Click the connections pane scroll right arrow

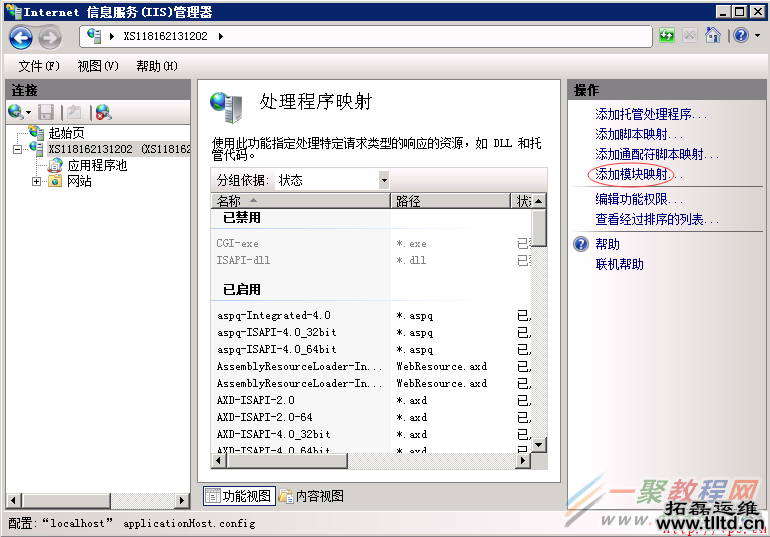pos(182,501)
